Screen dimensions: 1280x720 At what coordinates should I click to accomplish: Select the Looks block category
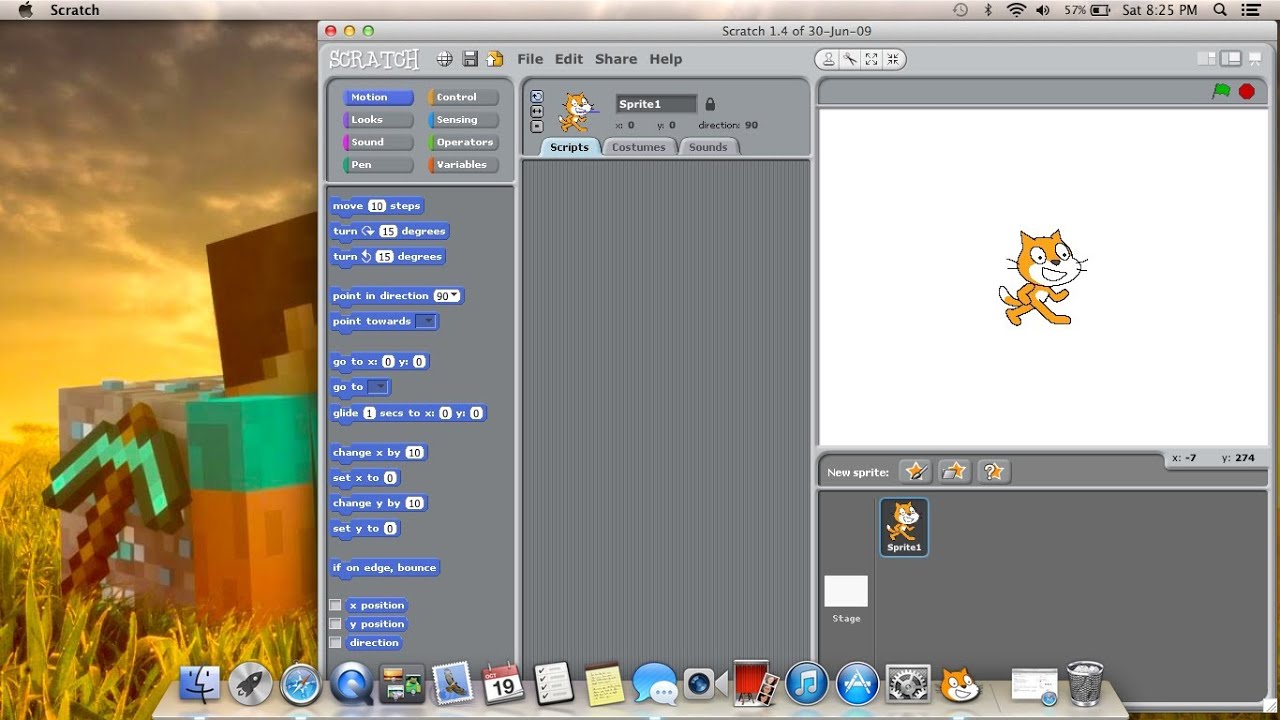click(377, 120)
